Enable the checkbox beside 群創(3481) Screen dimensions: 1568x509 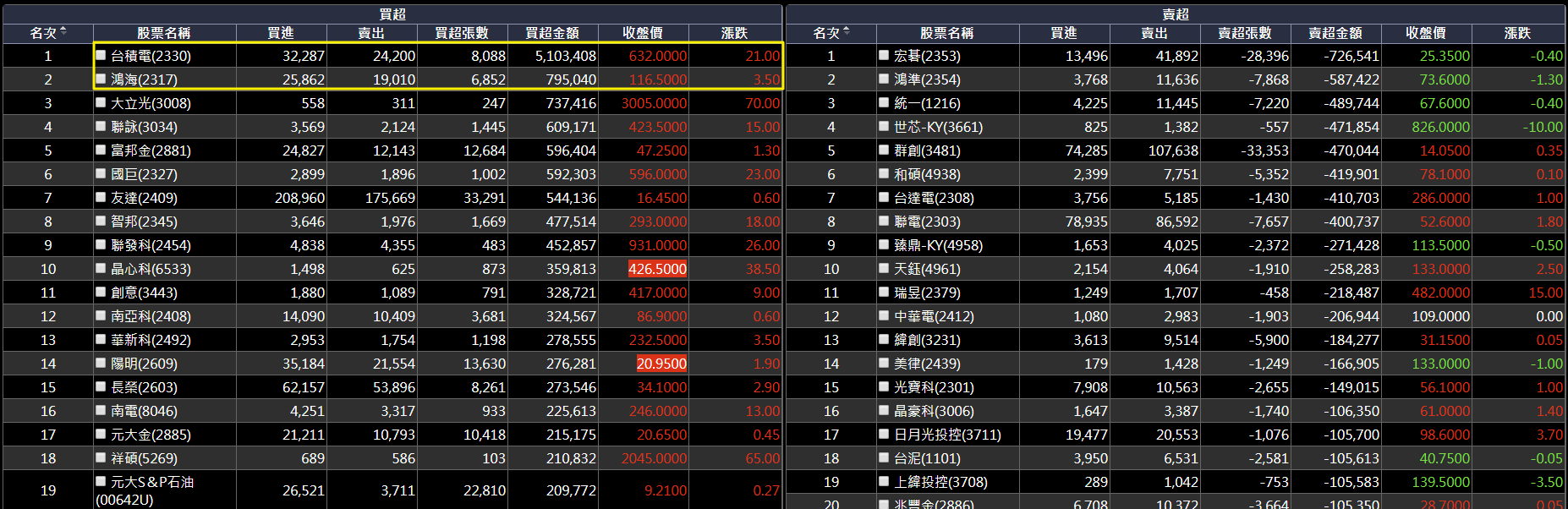[x=884, y=150]
